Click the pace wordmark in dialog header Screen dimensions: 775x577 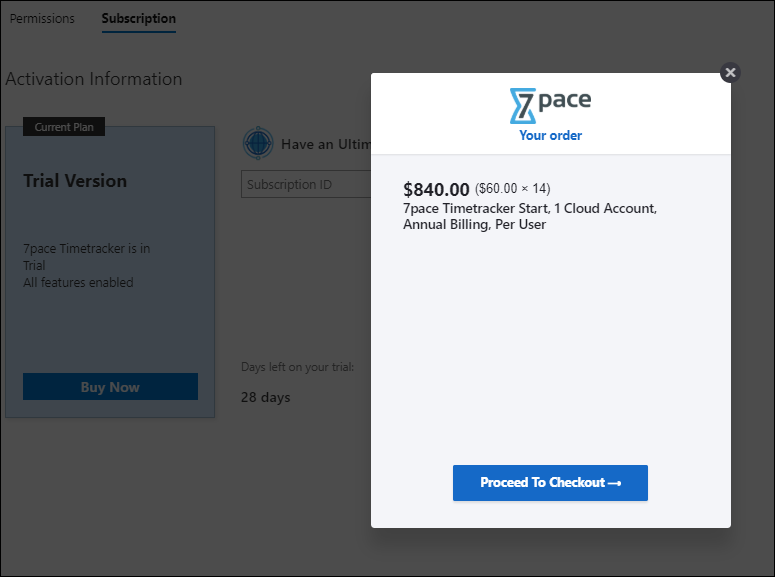pos(564,100)
